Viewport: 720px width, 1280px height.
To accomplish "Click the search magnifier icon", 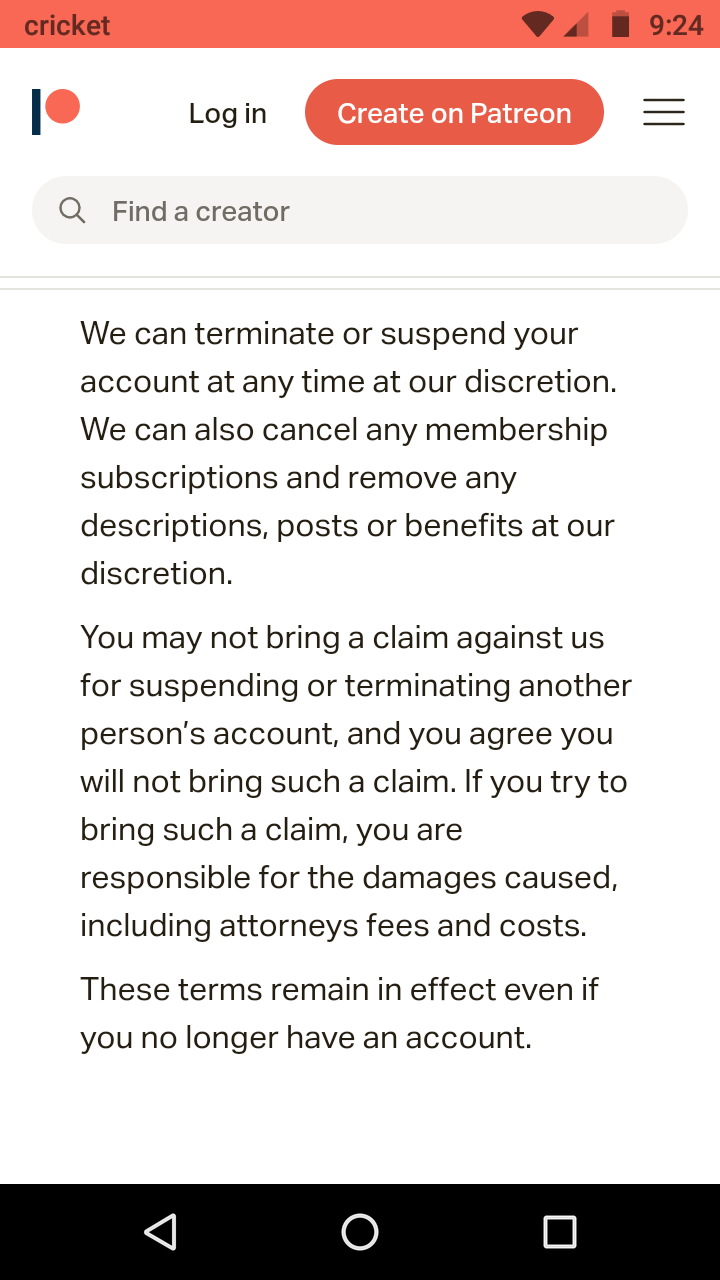I will pos(72,210).
